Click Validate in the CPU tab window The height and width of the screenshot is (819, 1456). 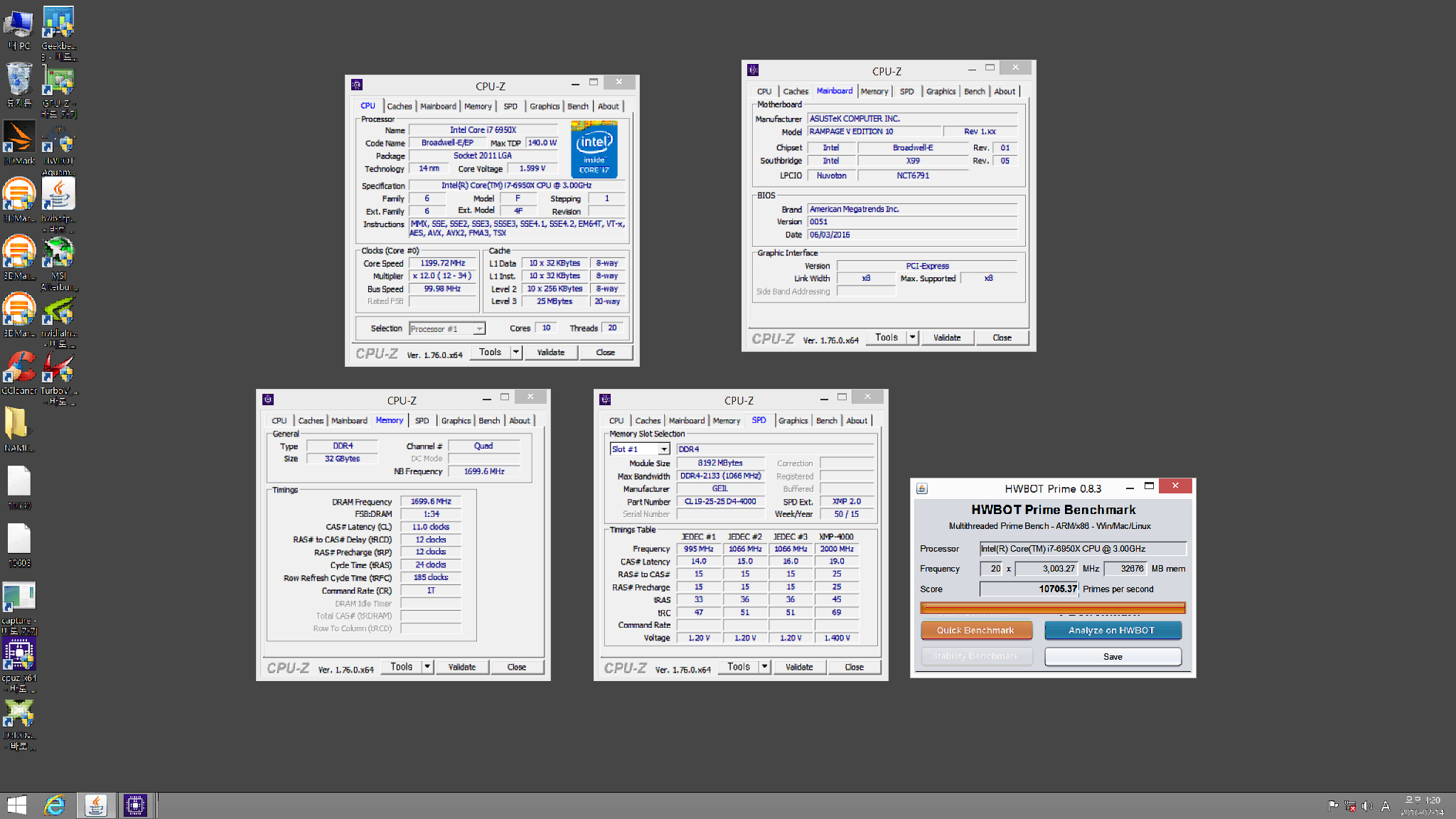pos(551,353)
